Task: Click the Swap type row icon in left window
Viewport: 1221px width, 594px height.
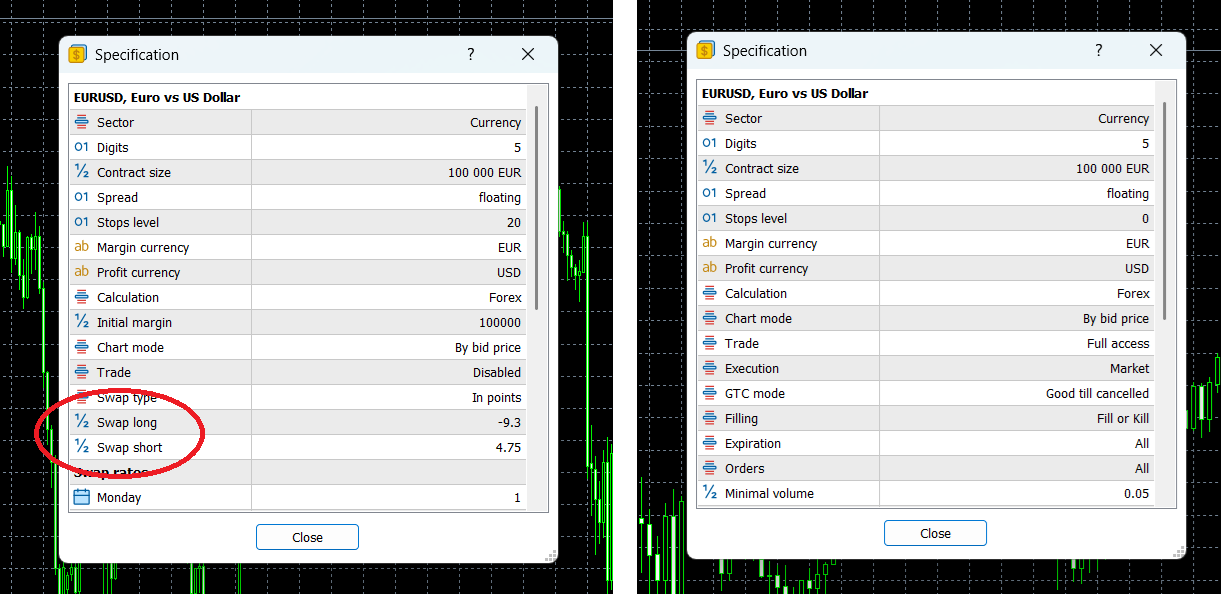Action: (x=82, y=397)
